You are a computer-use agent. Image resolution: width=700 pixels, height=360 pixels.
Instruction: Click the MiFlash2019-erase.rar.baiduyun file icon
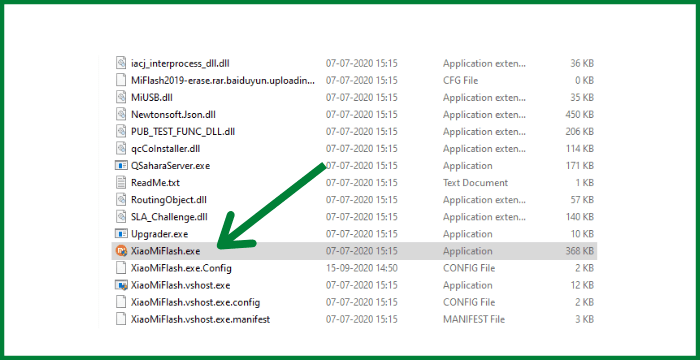(121, 80)
